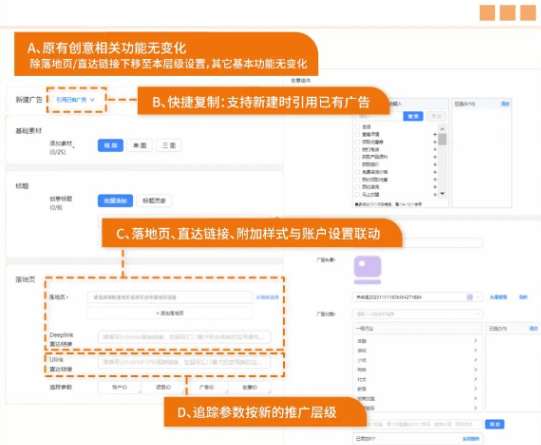This screenshot has height=445, width=541.
Task: Click the 落地页 URL input field
Action: tap(170, 297)
